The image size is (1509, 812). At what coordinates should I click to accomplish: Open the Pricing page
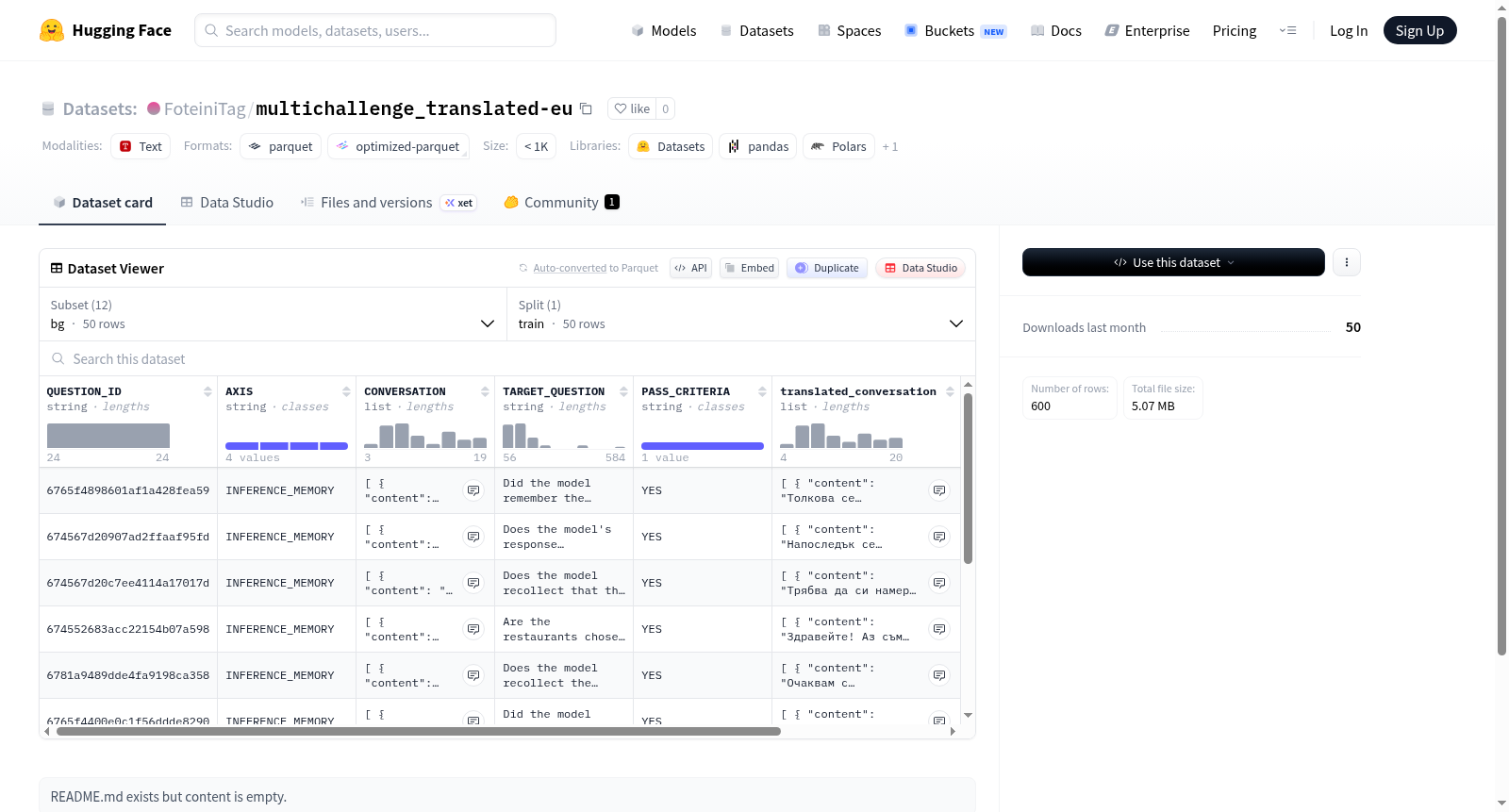1235,30
